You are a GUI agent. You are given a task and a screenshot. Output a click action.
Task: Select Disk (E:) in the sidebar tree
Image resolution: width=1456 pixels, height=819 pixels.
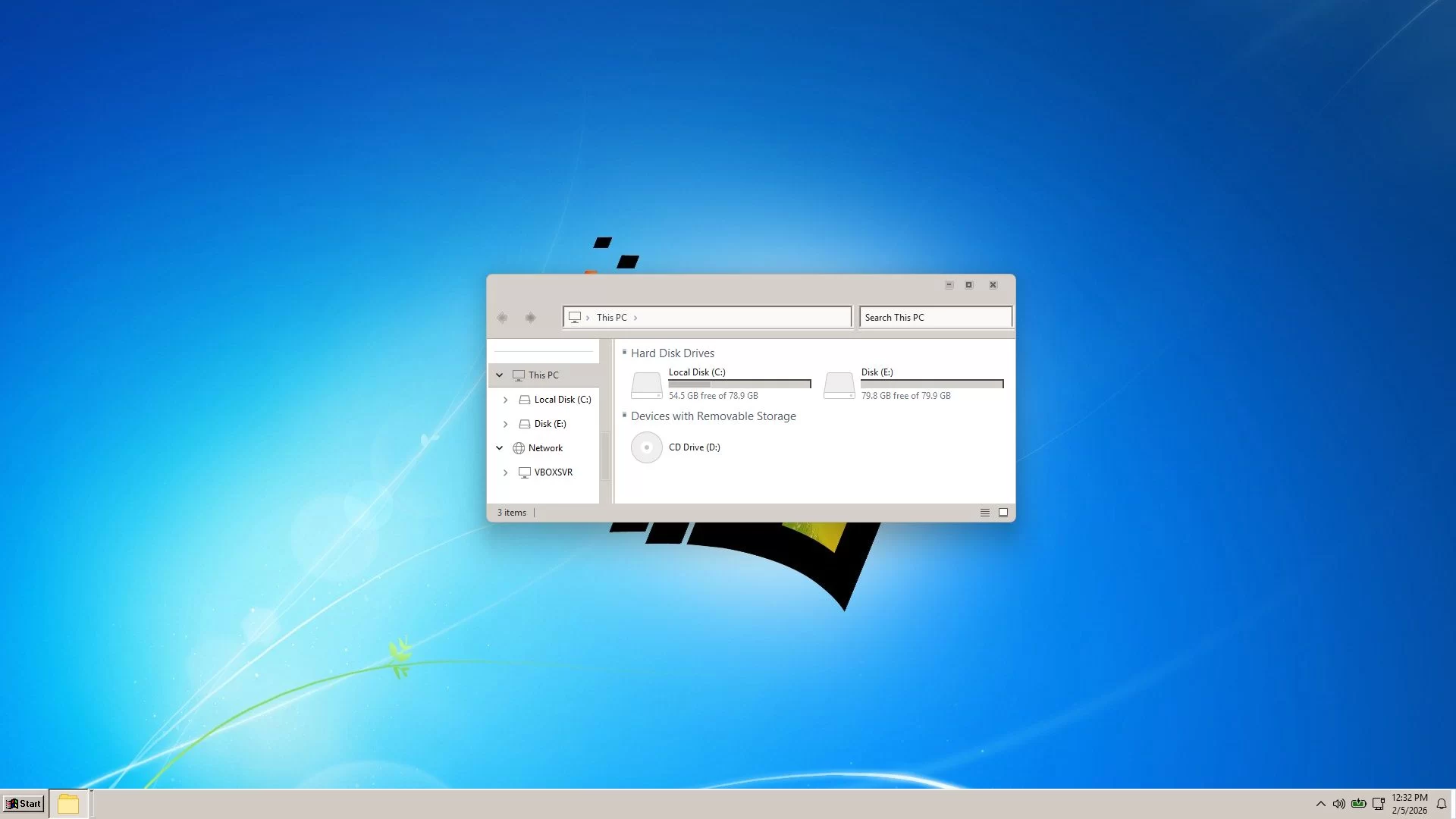(x=550, y=424)
